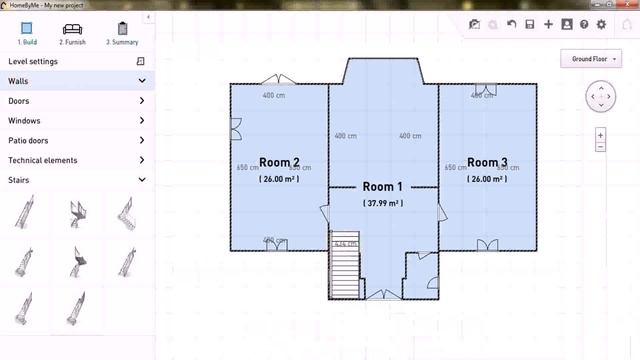640x360 pixels.
Task: Open settings gear icon
Action: 601,24
